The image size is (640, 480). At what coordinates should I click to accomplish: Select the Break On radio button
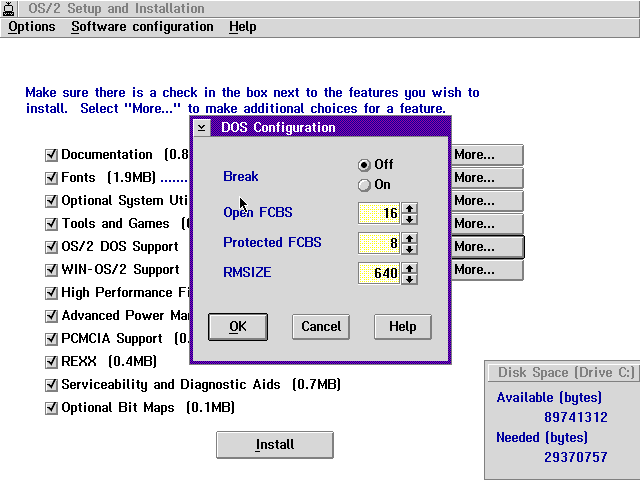(x=364, y=185)
